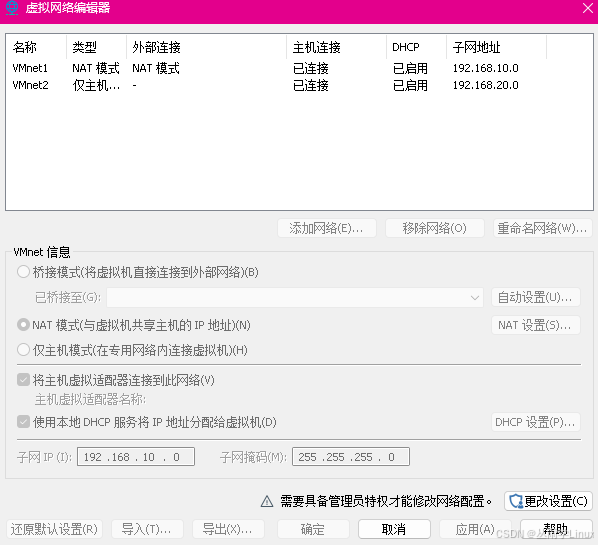Click VMnet1's NAT 模式 external connection cell
Viewport: 598px width, 545px height.
pos(156,68)
